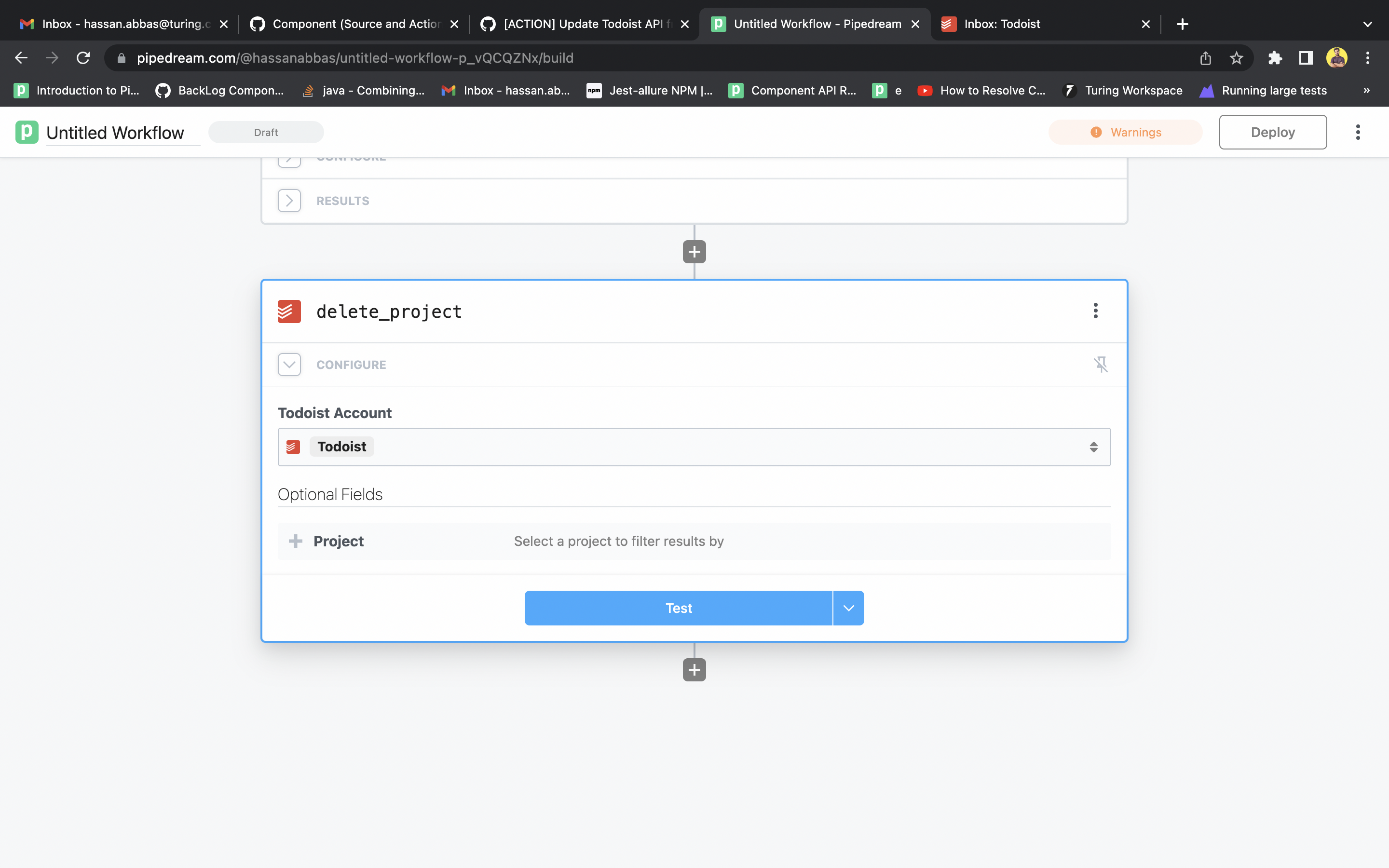Open the three-dot workflow options menu
This screenshot has height=868, width=1389.
[x=1358, y=132]
